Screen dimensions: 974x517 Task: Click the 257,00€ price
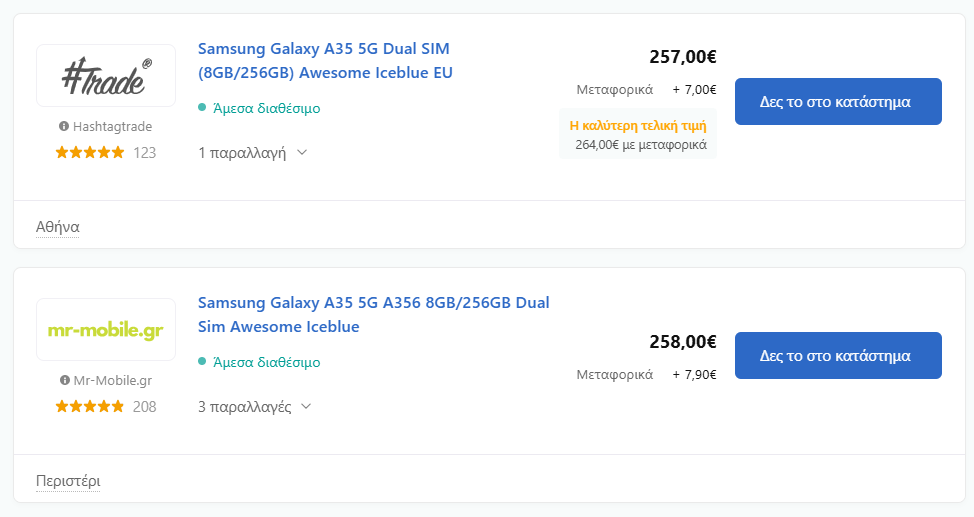683,57
